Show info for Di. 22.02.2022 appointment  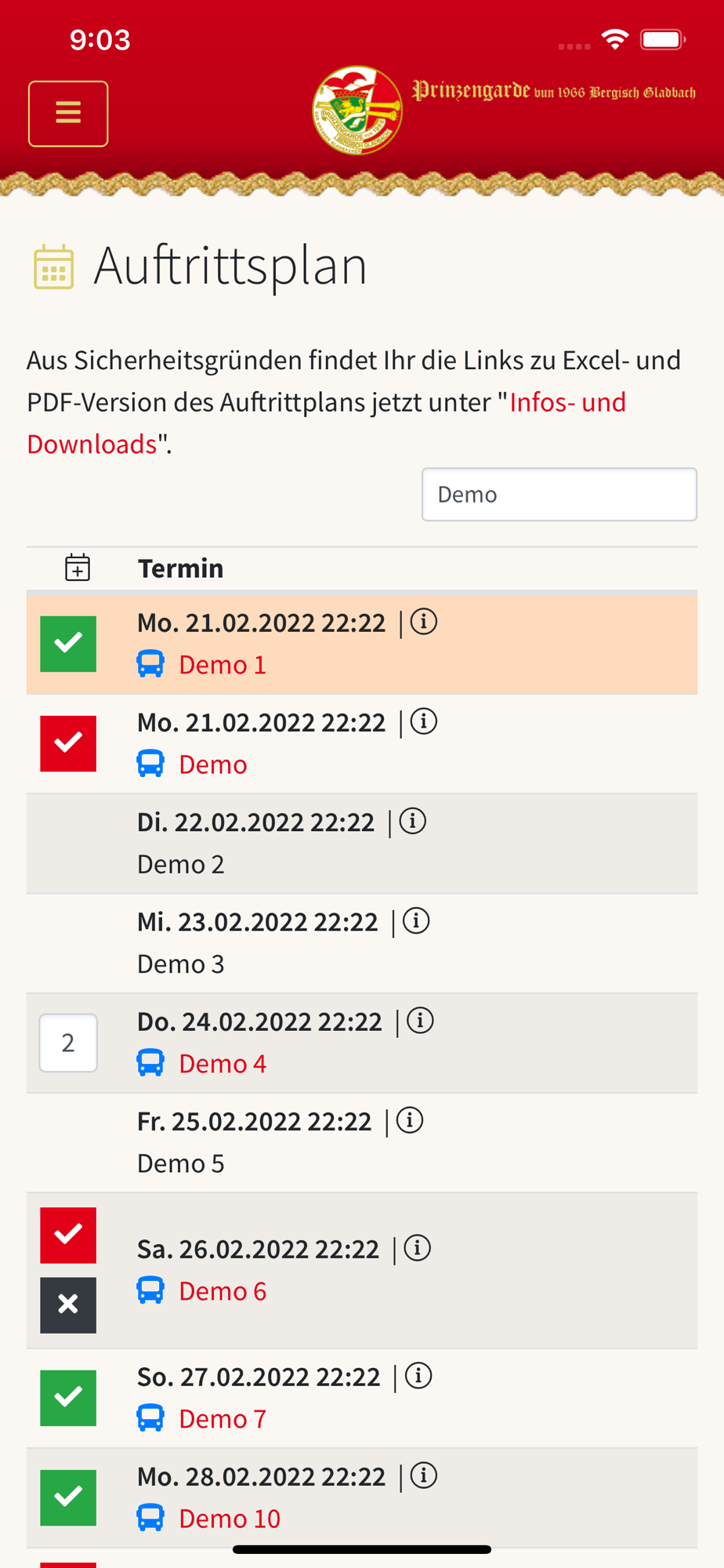tap(413, 821)
